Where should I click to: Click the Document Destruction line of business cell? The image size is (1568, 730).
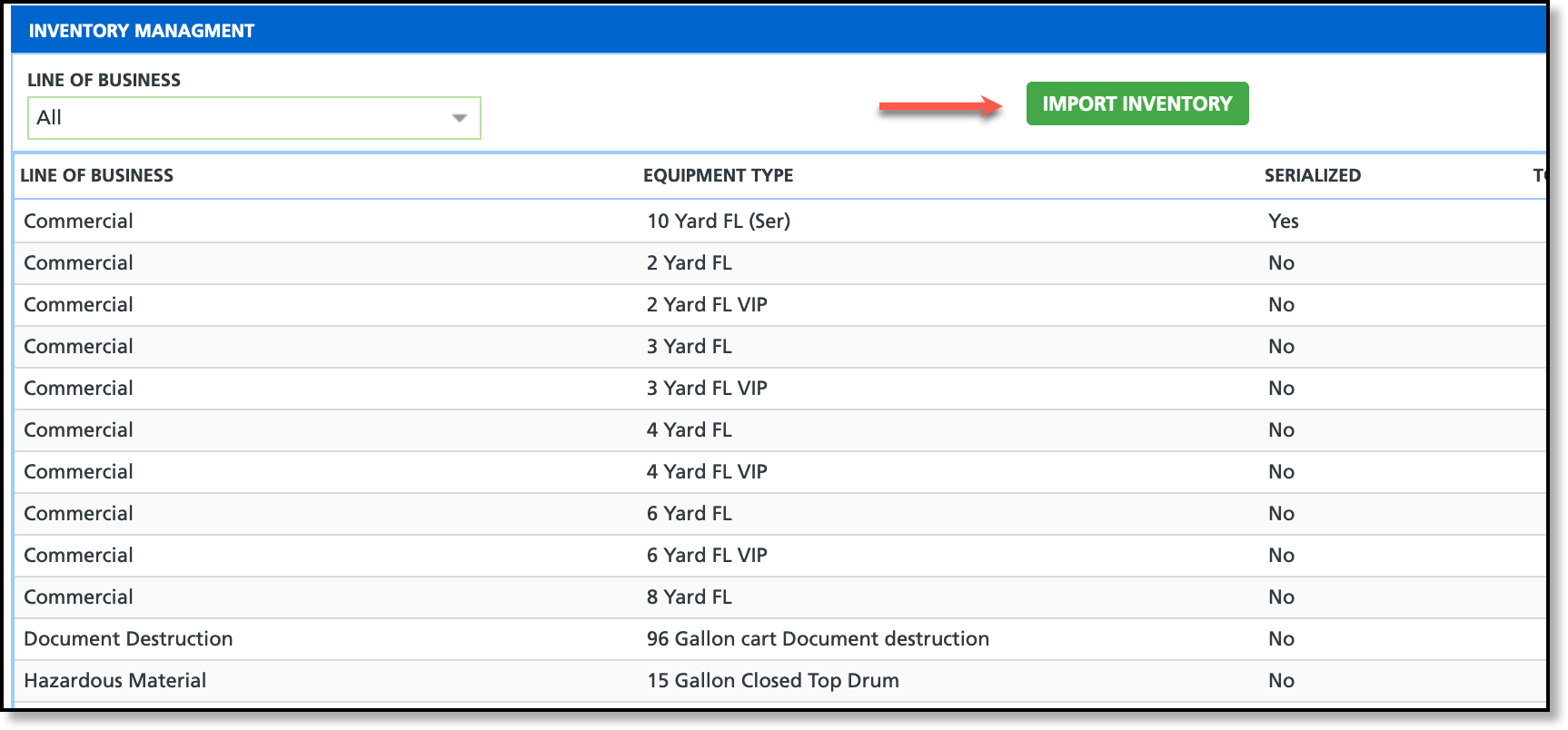(128, 638)
